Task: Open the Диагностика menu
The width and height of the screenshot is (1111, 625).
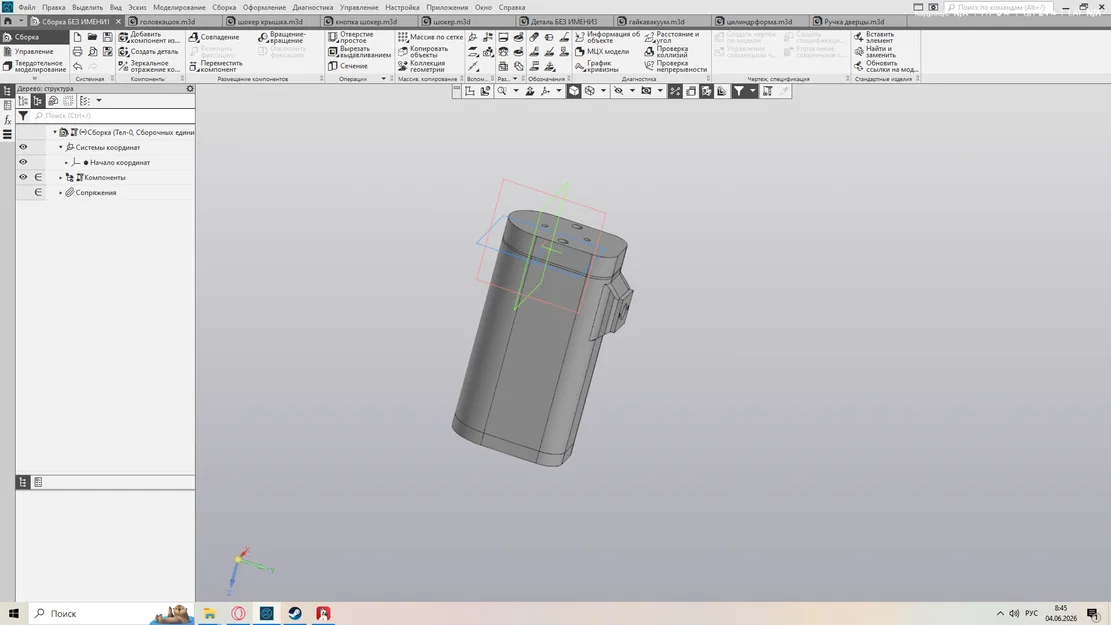Action: tap(312, 7)
